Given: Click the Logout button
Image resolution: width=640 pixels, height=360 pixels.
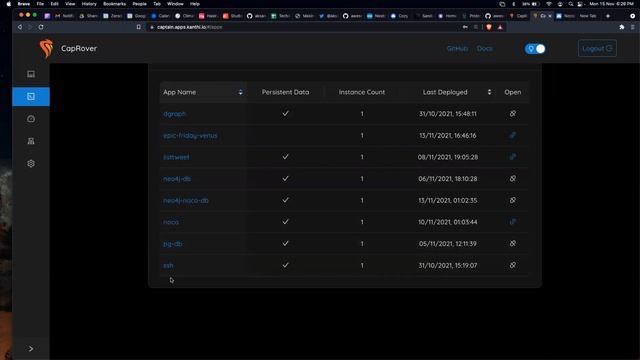Looking at the screenshot, I should pos(597,48).
